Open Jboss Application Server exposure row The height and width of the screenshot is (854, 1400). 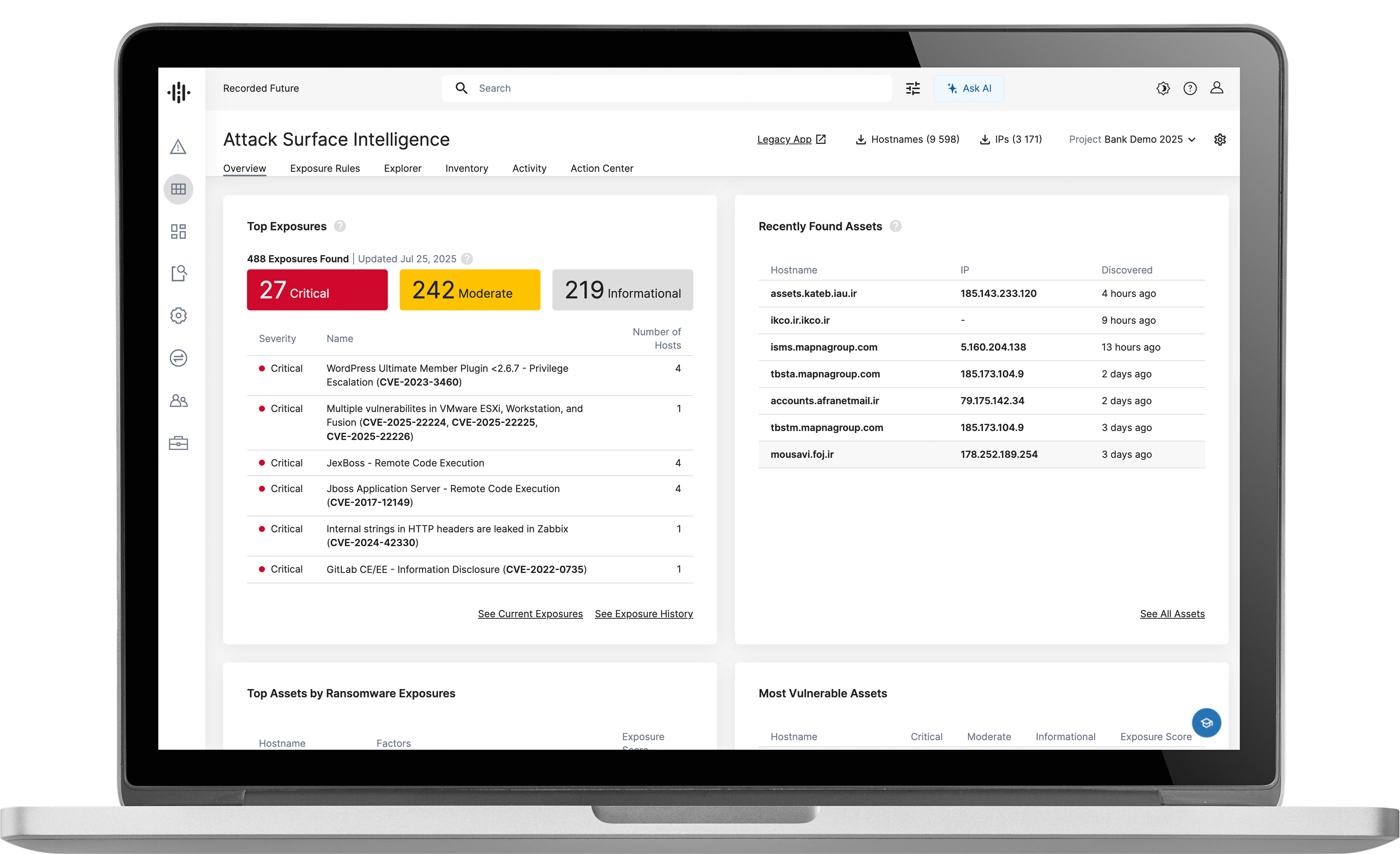pyautogui.click(x=470, y=496)
